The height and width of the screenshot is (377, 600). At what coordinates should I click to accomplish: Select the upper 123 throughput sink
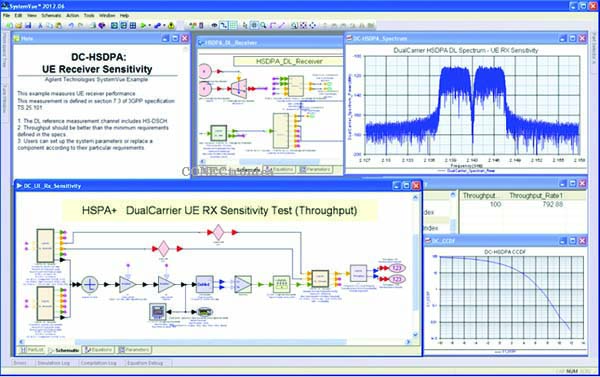click(397, 268)
